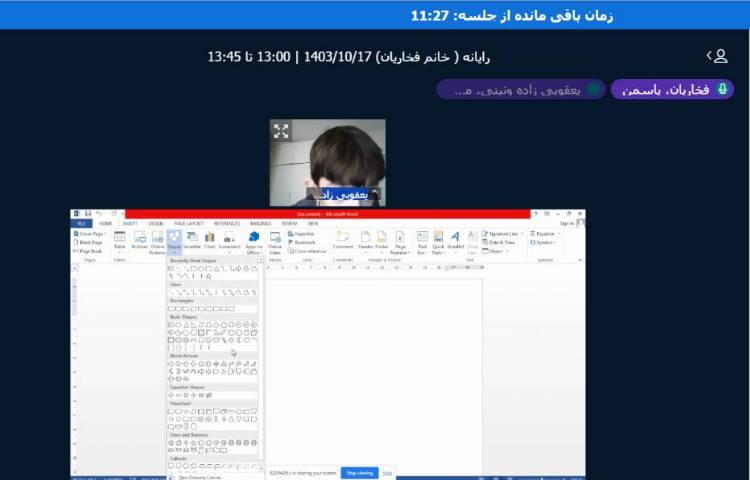Screen dimensions: 750x480
Task: Select the Fakharian Yasaman participant chip
Action: point(672,89)
